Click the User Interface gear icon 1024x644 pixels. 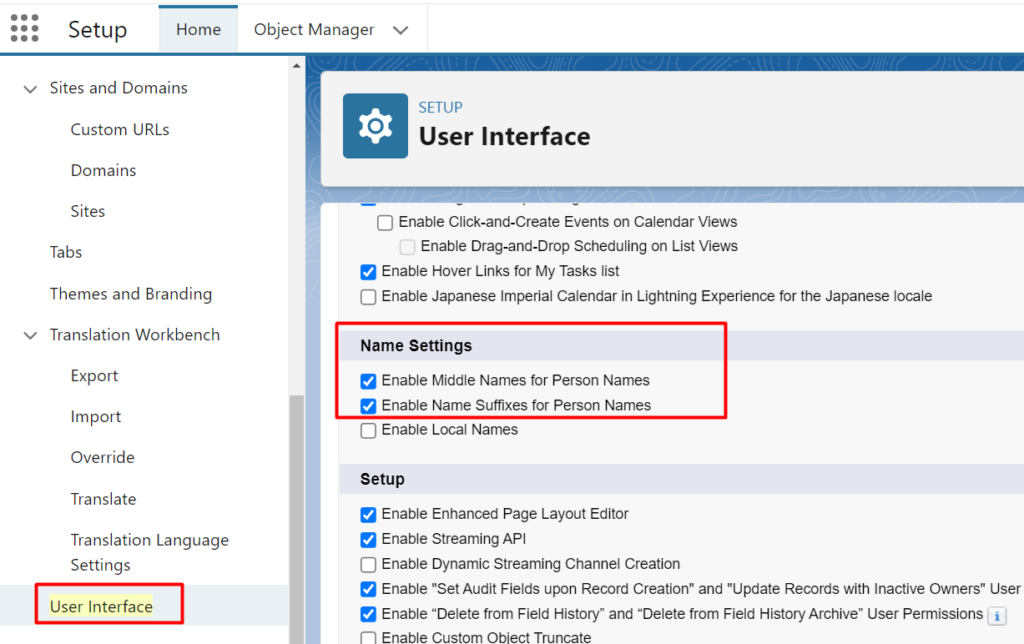[x=375, y=126]
